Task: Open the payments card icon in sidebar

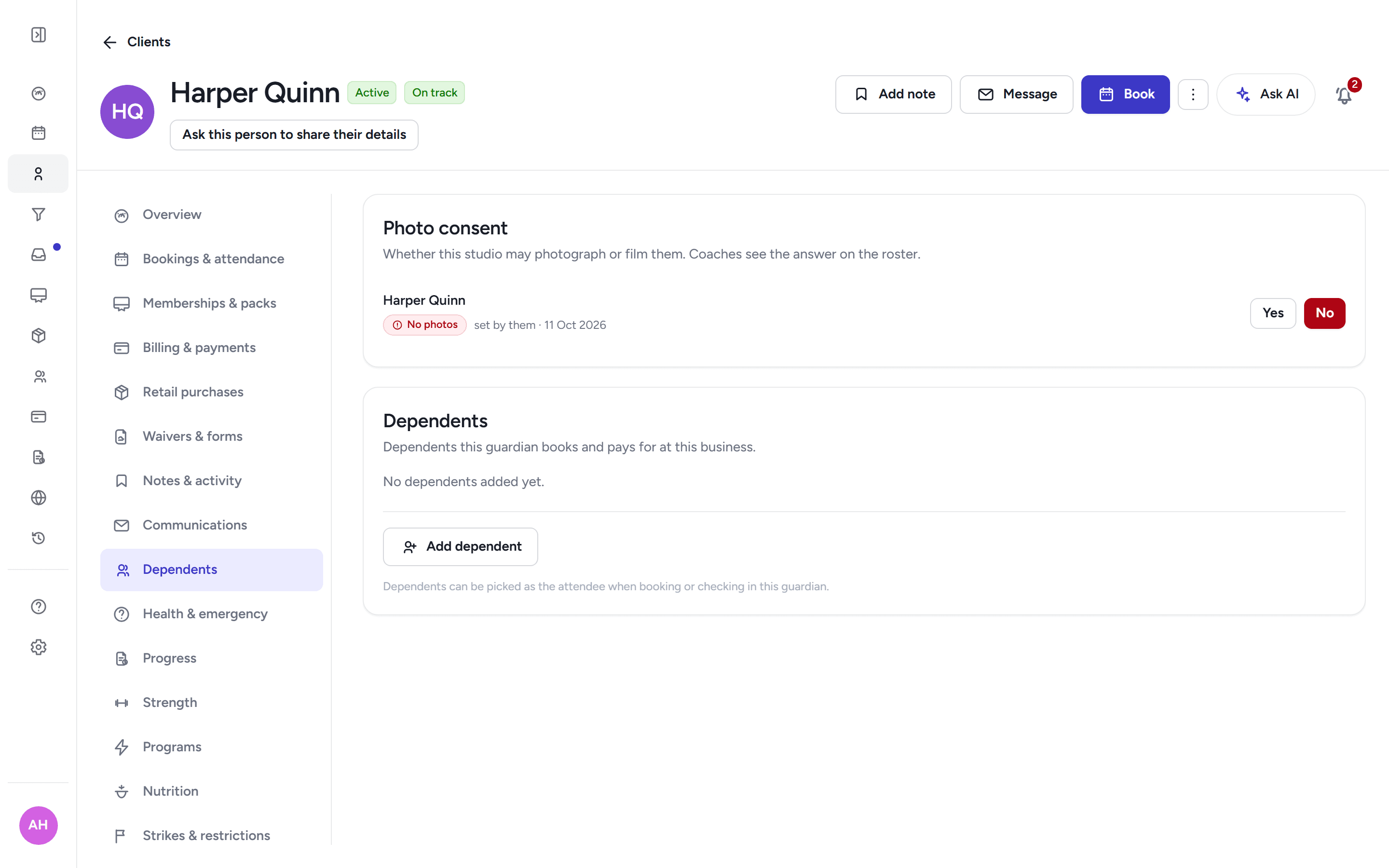Action: (39, 417)
